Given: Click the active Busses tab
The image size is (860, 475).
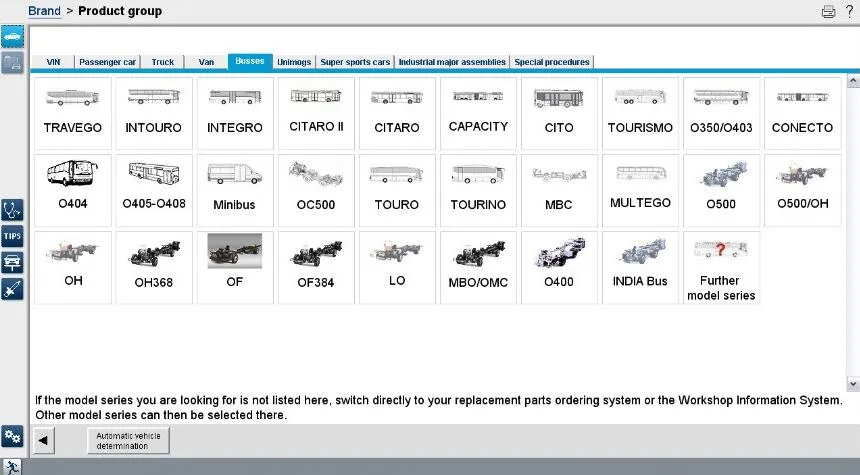Looking at the screenshot, I should tap(250, 61).
